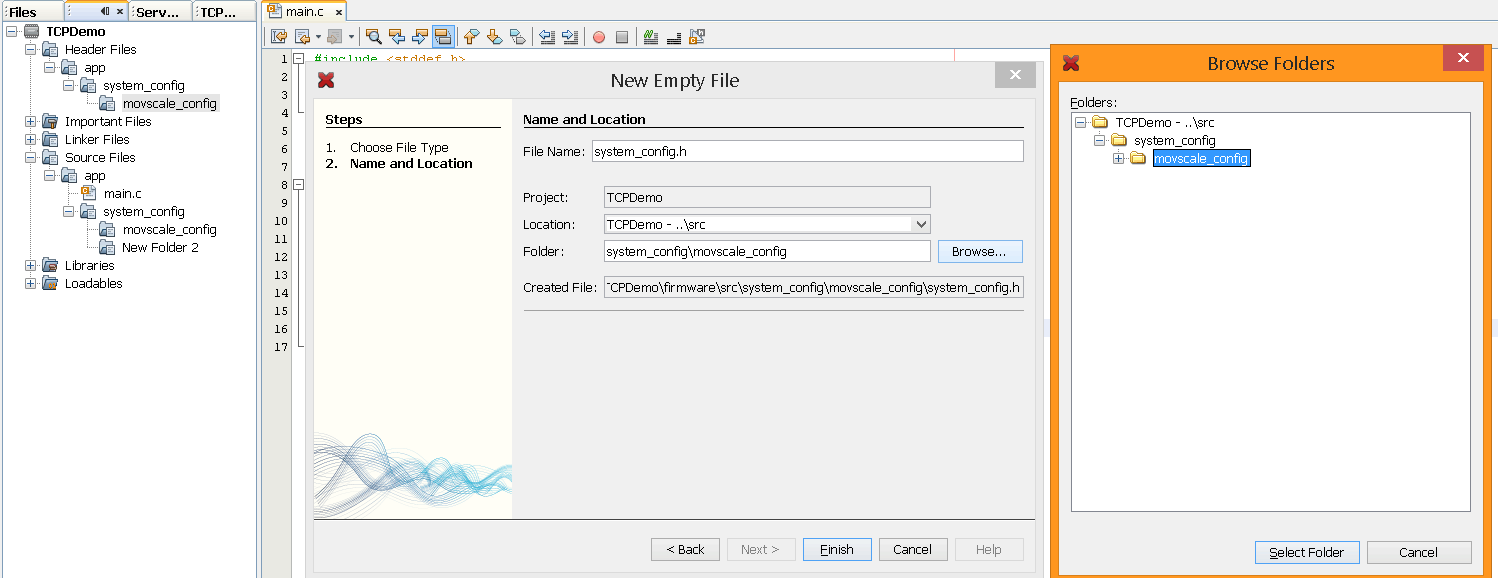Collapse the code fold on line 1
Viewport: 1498px width, 578px height.
pos(298,59)
